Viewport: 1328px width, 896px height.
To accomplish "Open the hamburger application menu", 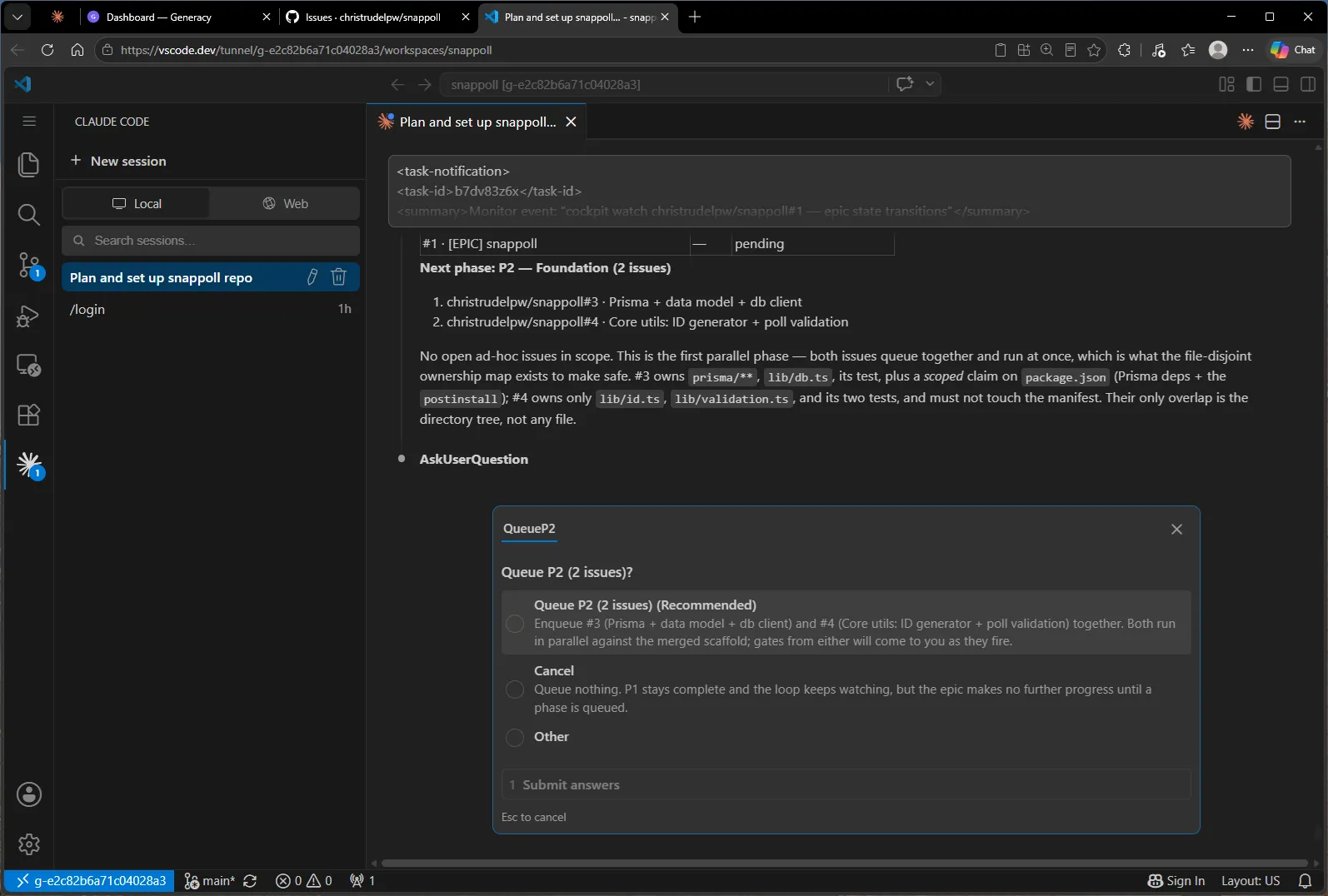I will point(29,122).
